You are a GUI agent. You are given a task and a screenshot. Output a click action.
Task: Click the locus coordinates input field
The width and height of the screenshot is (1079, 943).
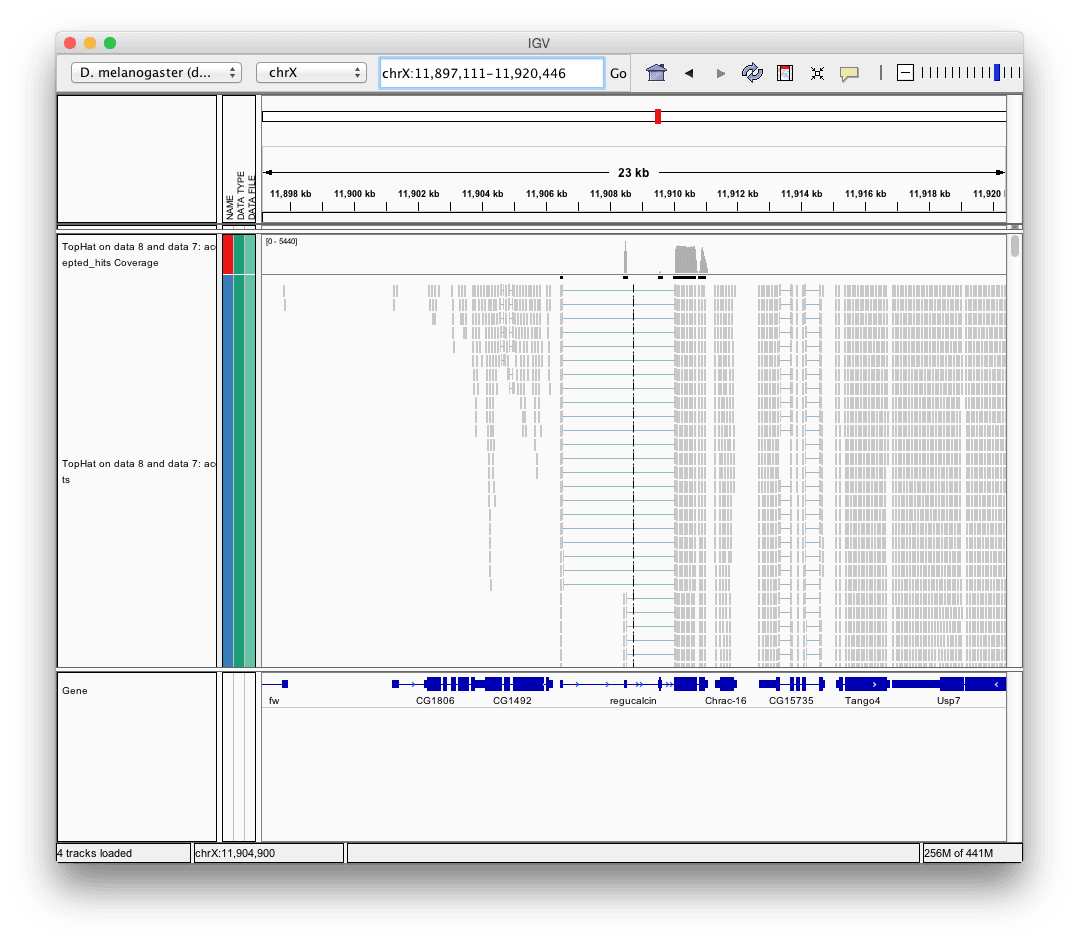(x=491, y=73)
